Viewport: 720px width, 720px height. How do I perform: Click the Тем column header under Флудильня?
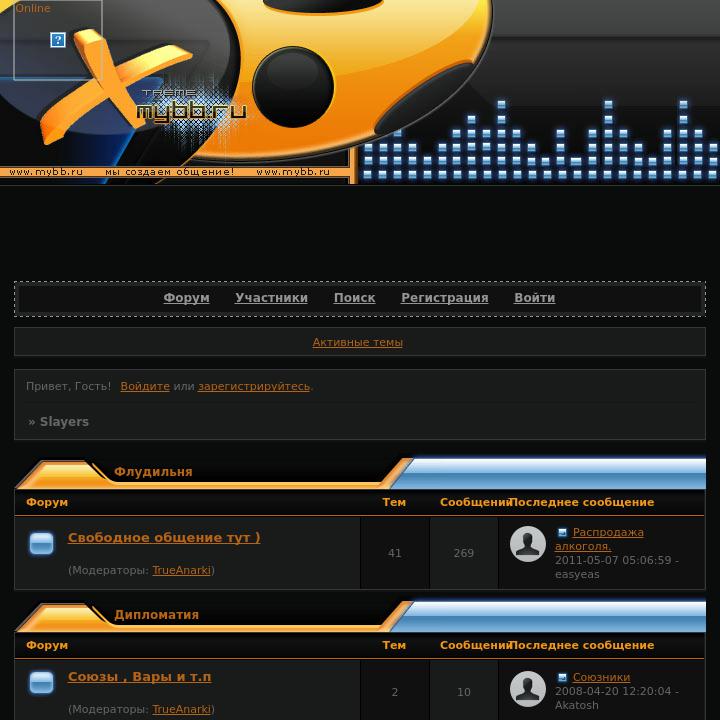394,502
